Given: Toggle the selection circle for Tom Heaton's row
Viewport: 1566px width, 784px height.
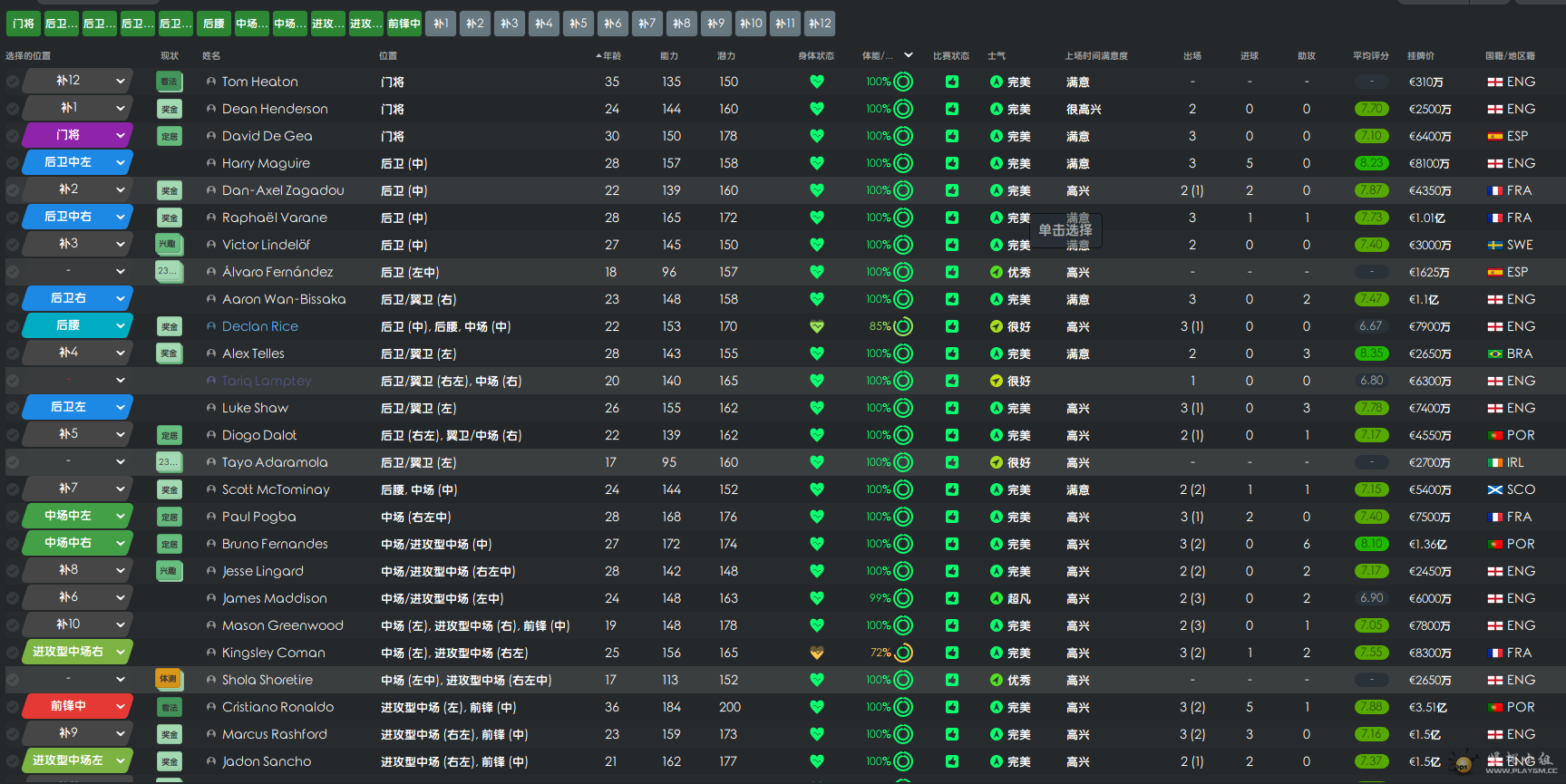Looking at the screenshot, I should pos(13,82).
